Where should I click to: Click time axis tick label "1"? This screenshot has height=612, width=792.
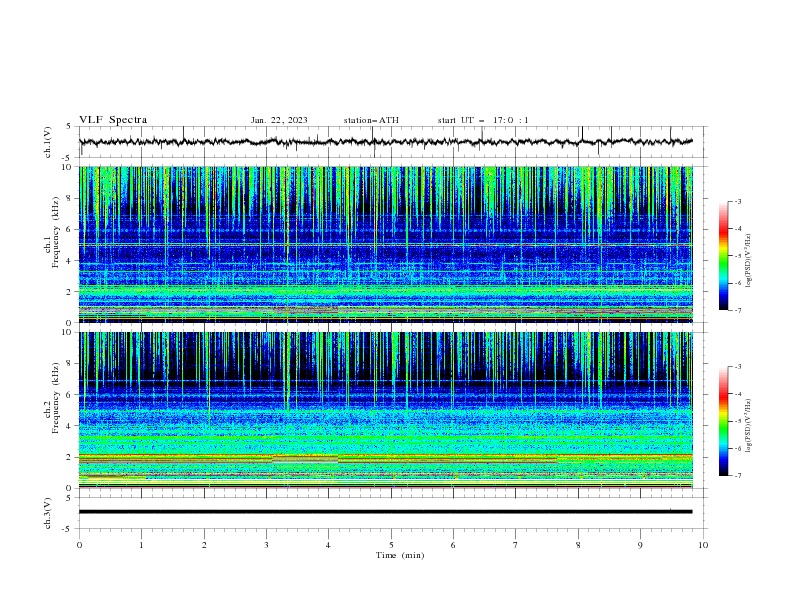click(x=142, y=545)
